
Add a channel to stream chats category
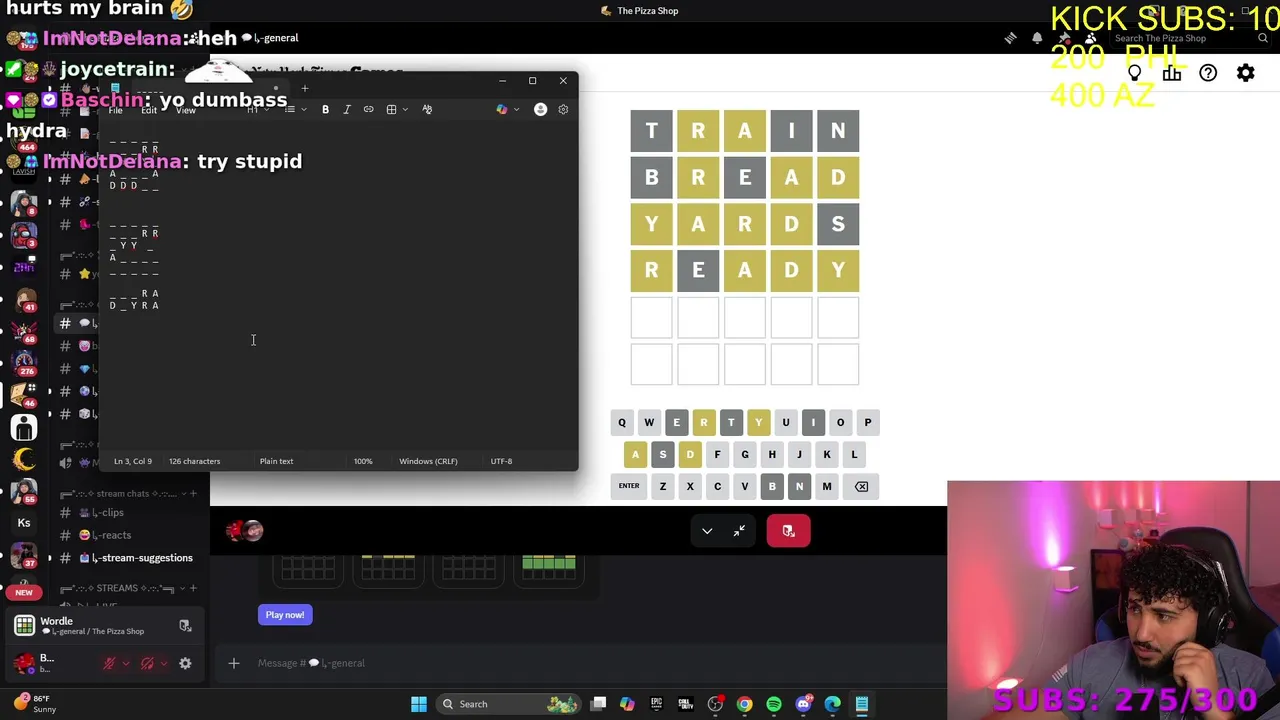(193, 493)
